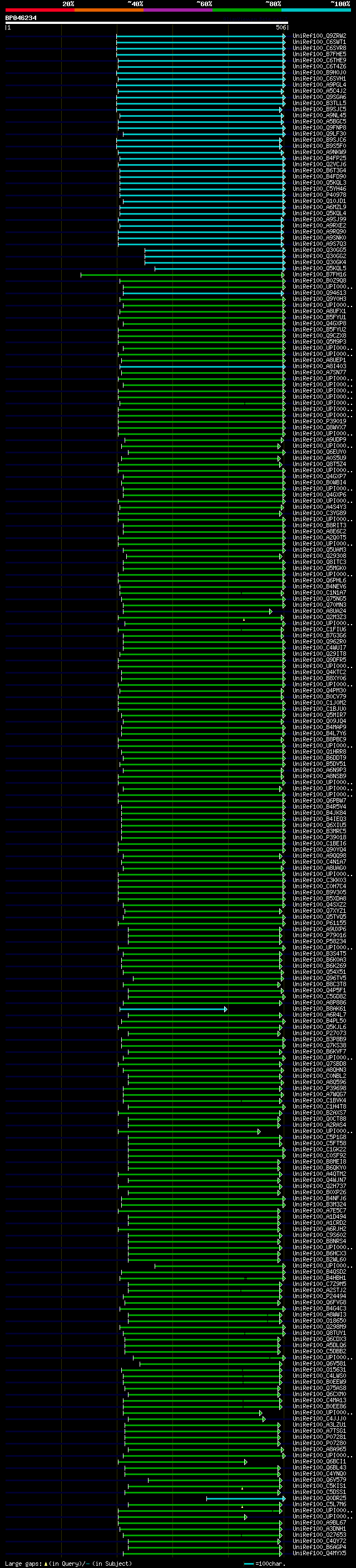356x1568 pixels.
Task: Select hit UniRef100_B3TLL5
Action: point(319,103)
